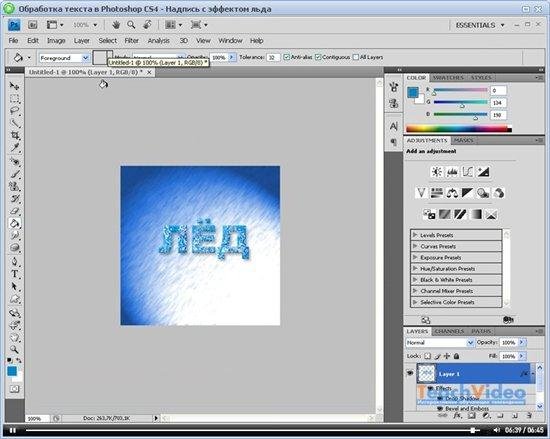Screen dimensions: 550x439
Task: Click the color spectrum ramp
Action: click(x=458, y=129)
